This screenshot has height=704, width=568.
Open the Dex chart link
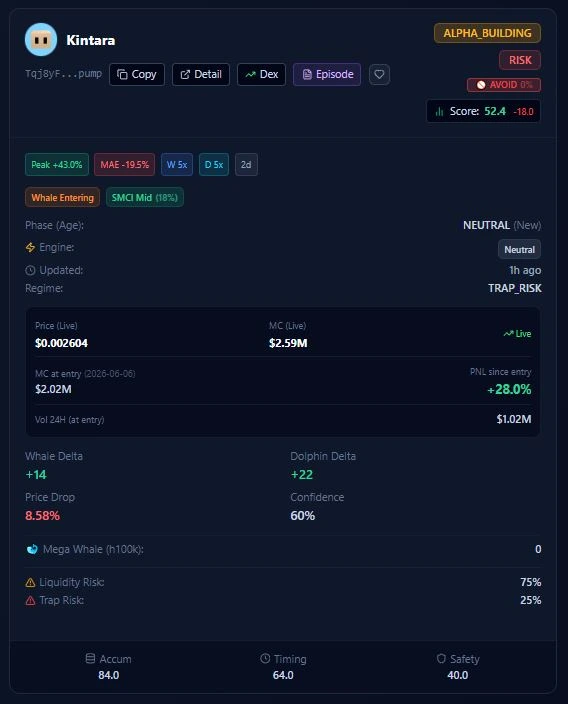point(261,74)
